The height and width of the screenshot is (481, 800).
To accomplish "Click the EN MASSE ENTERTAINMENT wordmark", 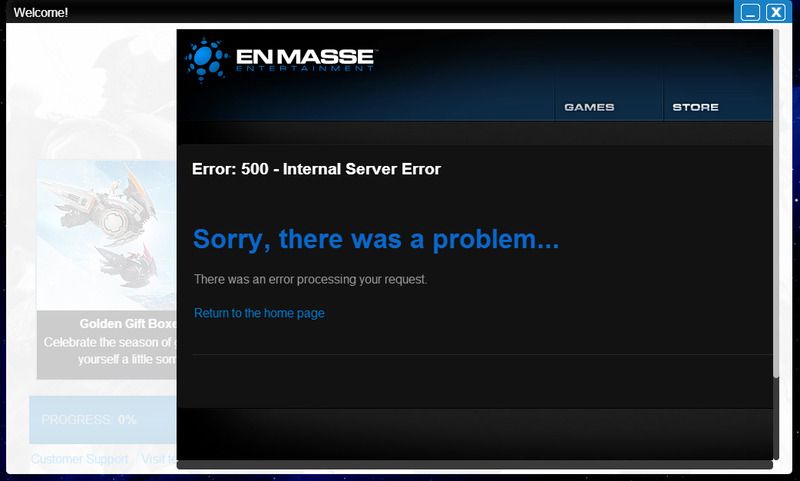I will tap(305, 60).
